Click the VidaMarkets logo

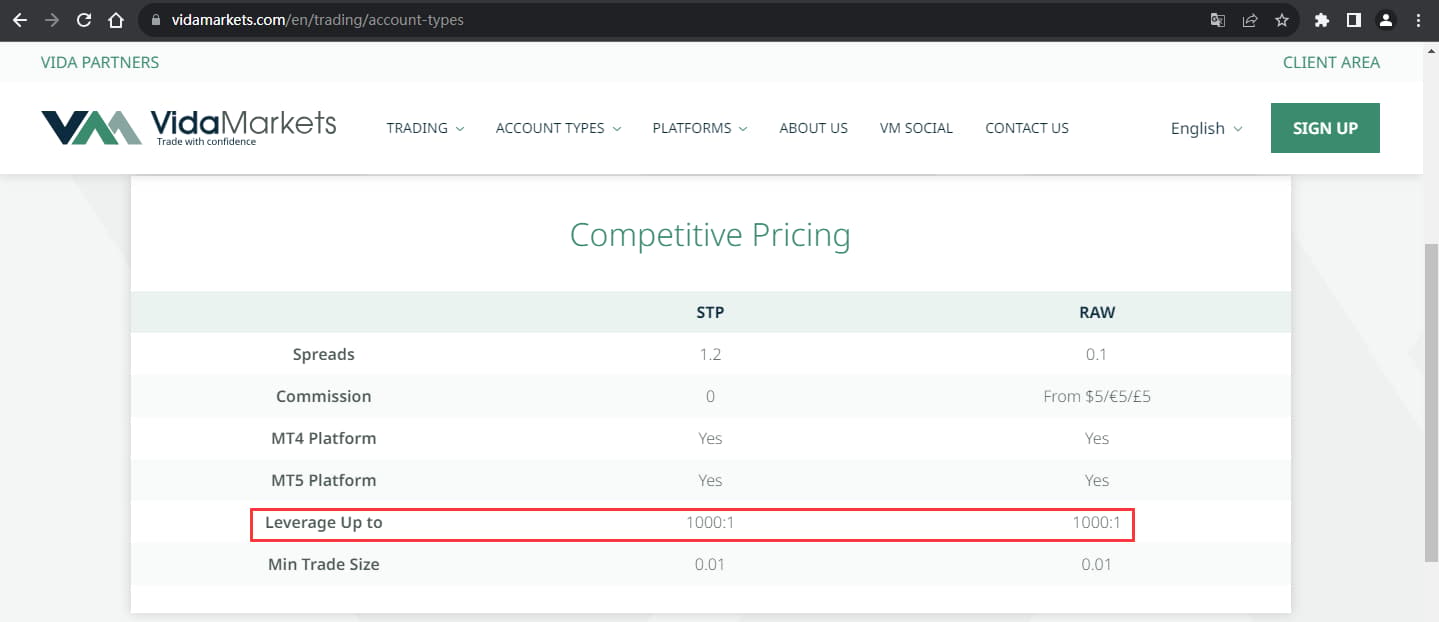pyautogui.click(x=189, y=128)
